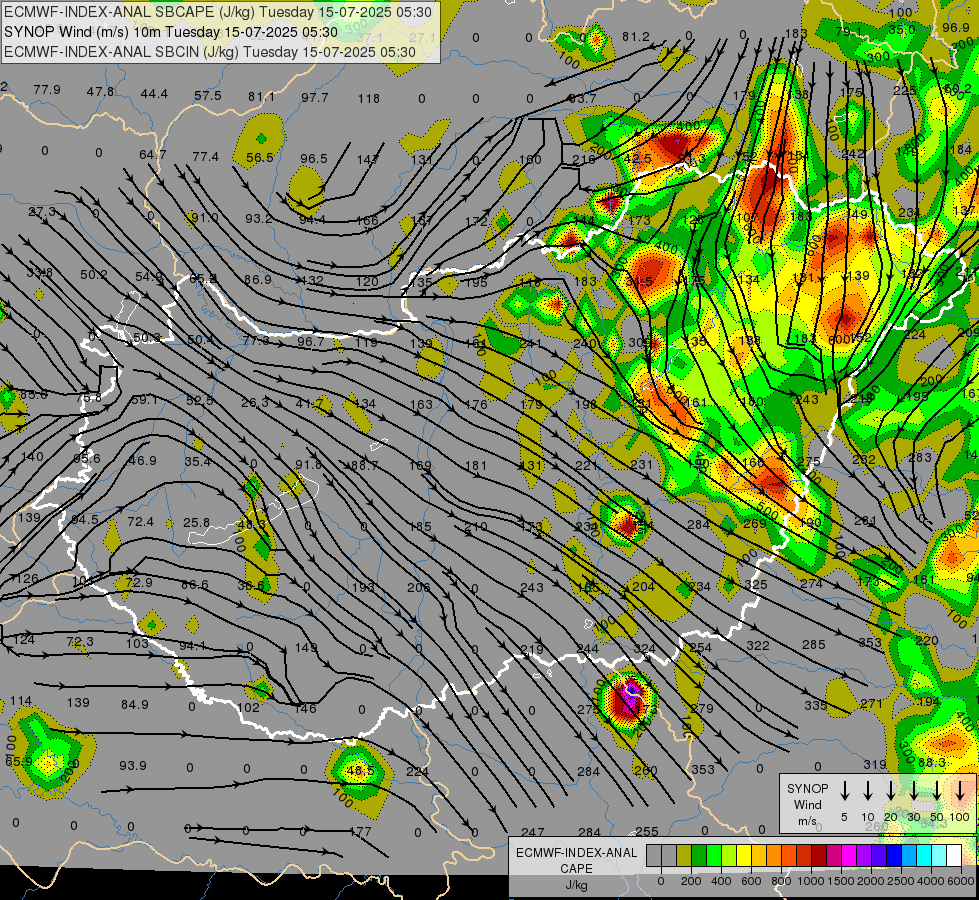Viewport: 979px width, 900px height.
Task: Click the SYNOP Wind 10m title line
Action: pyautogui.click(x=170, y=32)
